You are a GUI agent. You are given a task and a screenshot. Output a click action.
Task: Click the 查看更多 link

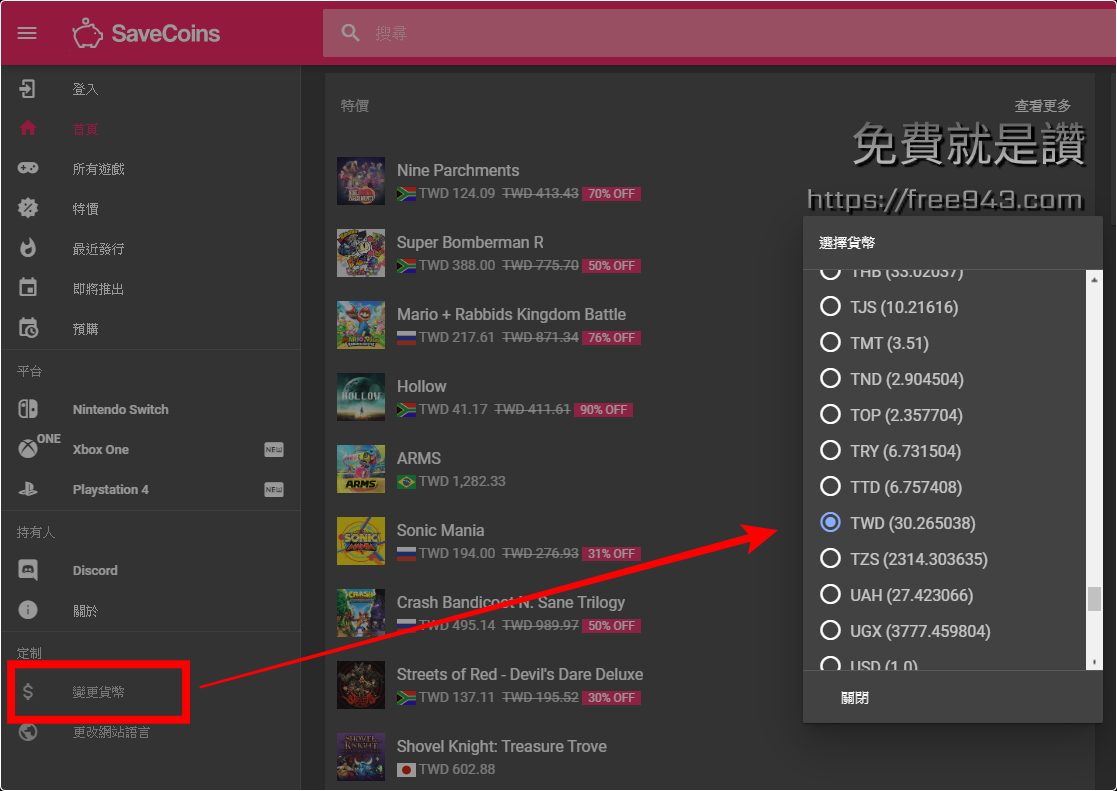(x=1042, y=105)
